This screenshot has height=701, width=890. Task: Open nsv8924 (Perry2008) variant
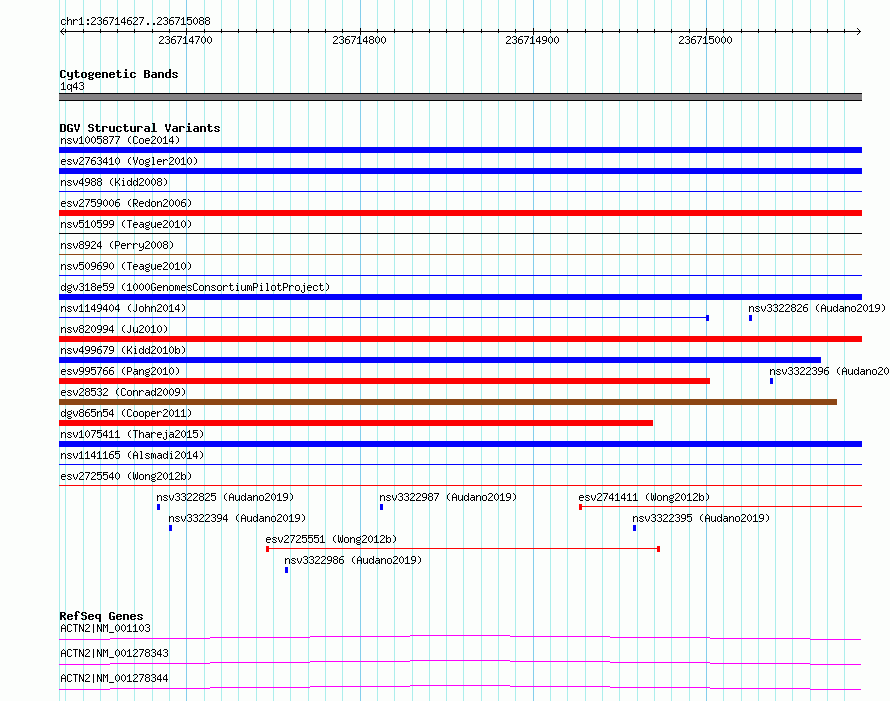click(117, 245)
